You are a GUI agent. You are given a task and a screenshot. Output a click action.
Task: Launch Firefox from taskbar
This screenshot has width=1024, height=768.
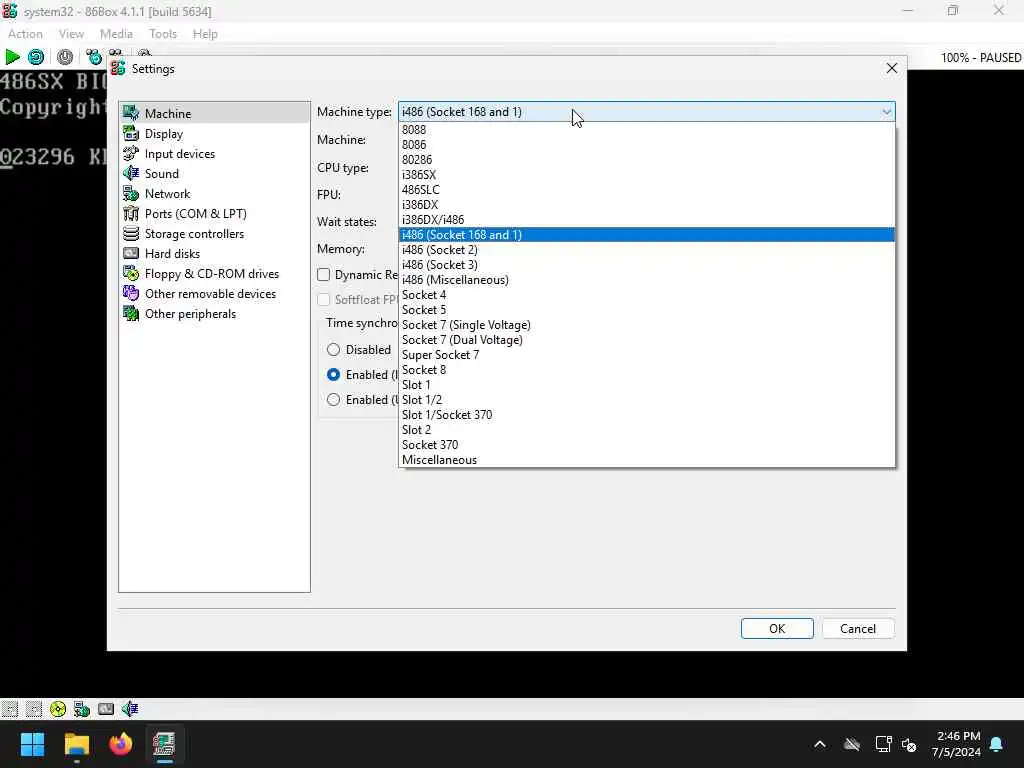click(x=121, y=744)
